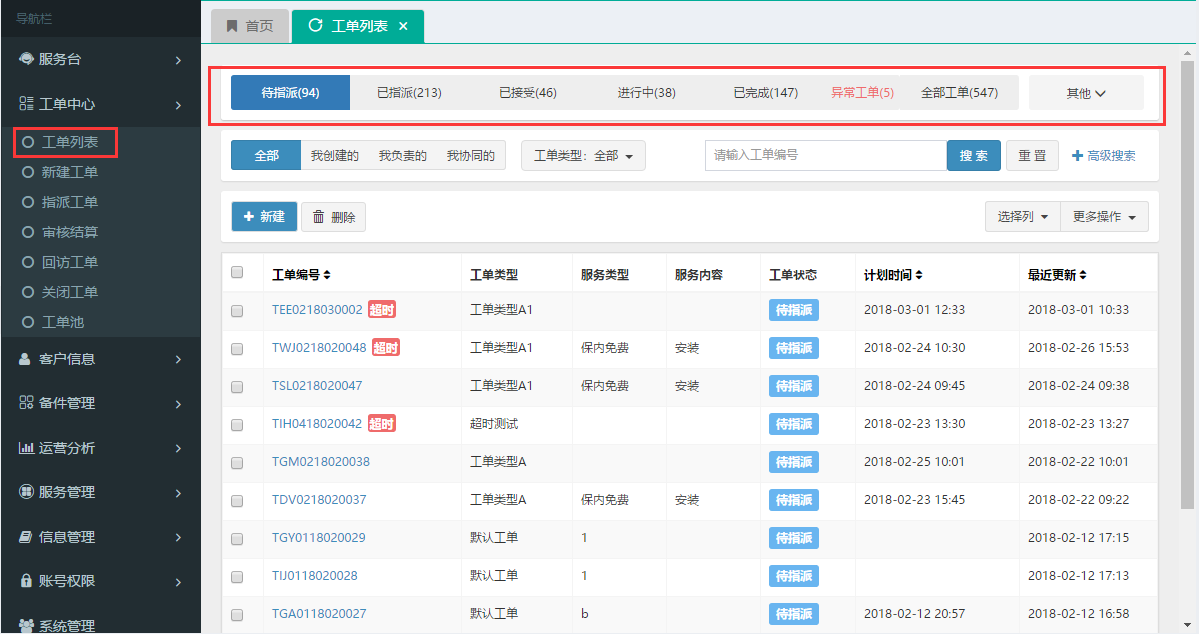Click circle icon beside 工单池
Screen dimensions: 1199x634
click(28, 322)
